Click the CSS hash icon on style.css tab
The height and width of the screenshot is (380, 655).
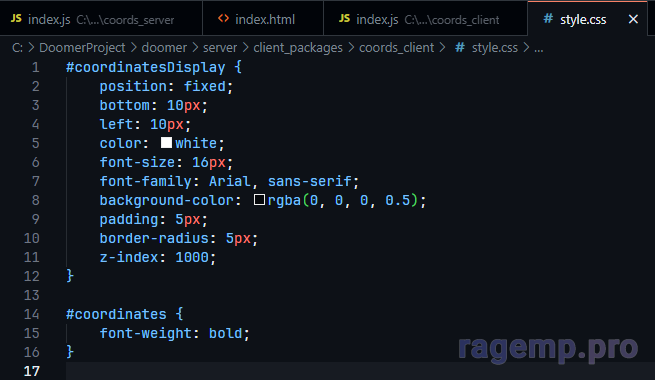coord(548,19)
